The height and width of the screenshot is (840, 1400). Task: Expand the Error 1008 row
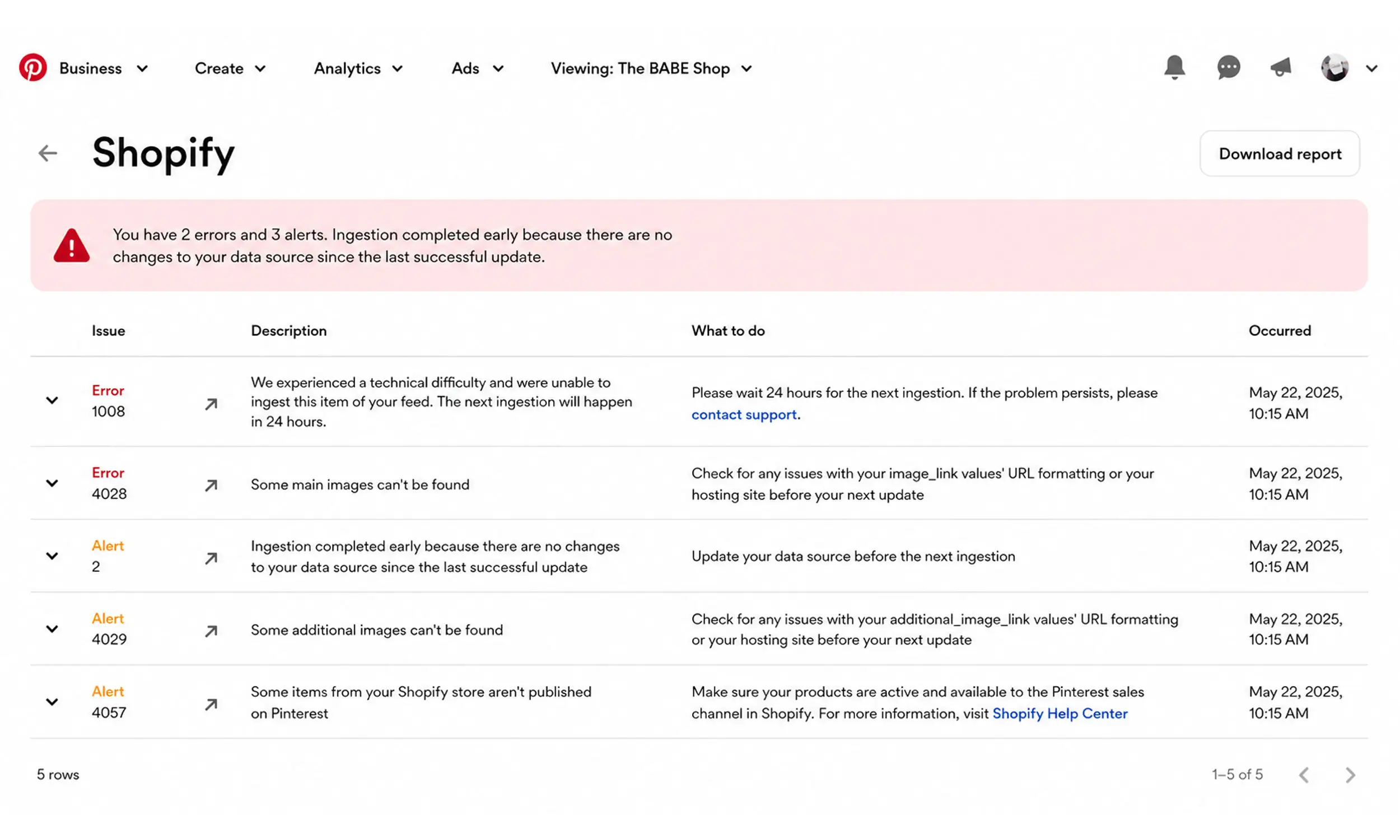tap(52, 401)
